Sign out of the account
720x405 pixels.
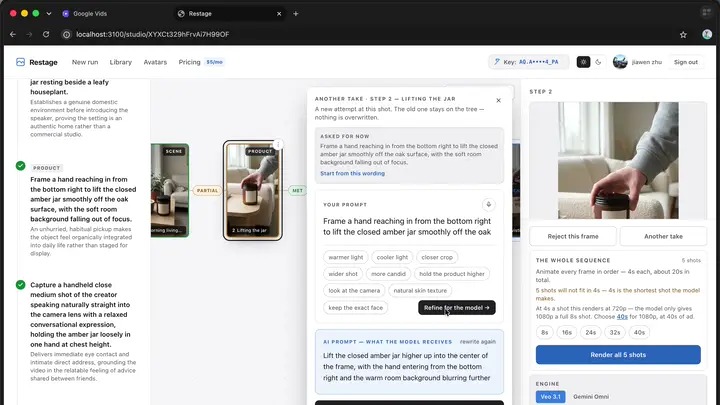point(686,62)
